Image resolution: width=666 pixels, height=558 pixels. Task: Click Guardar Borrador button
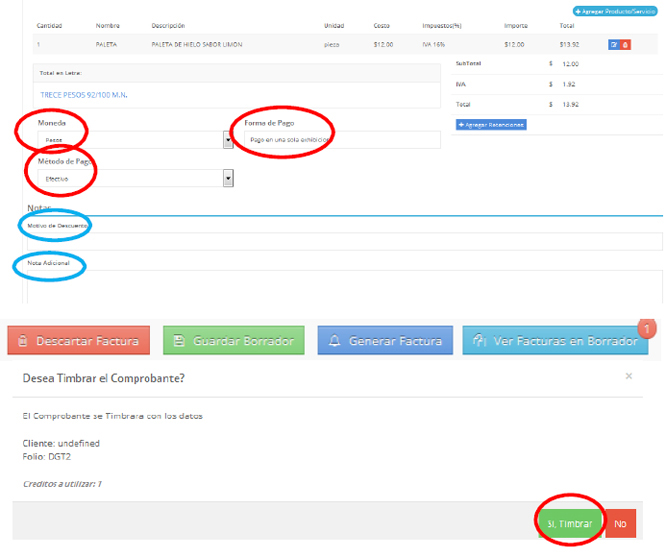coord(234,340)
